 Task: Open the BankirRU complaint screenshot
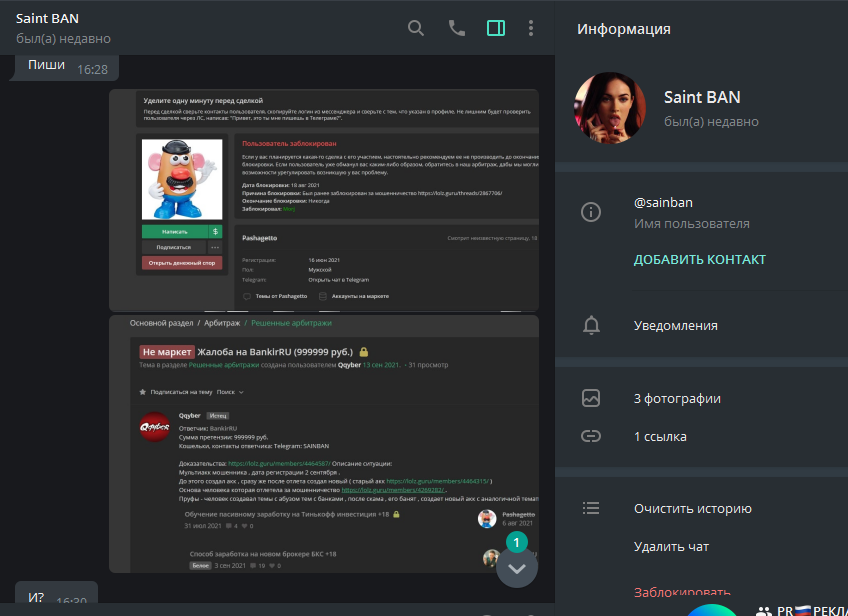(x=324, y=444)
